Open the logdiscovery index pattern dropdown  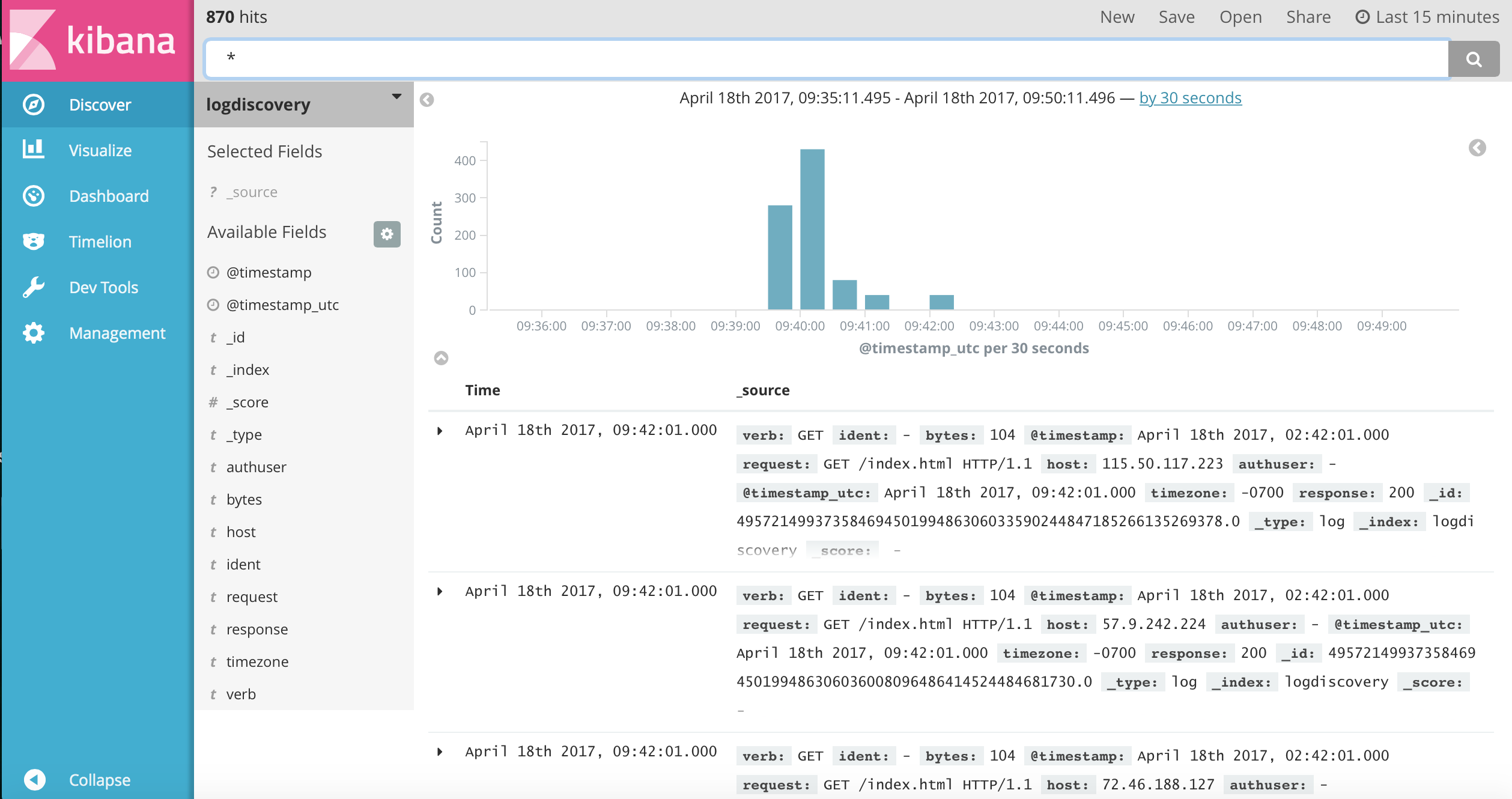[396, 97]
